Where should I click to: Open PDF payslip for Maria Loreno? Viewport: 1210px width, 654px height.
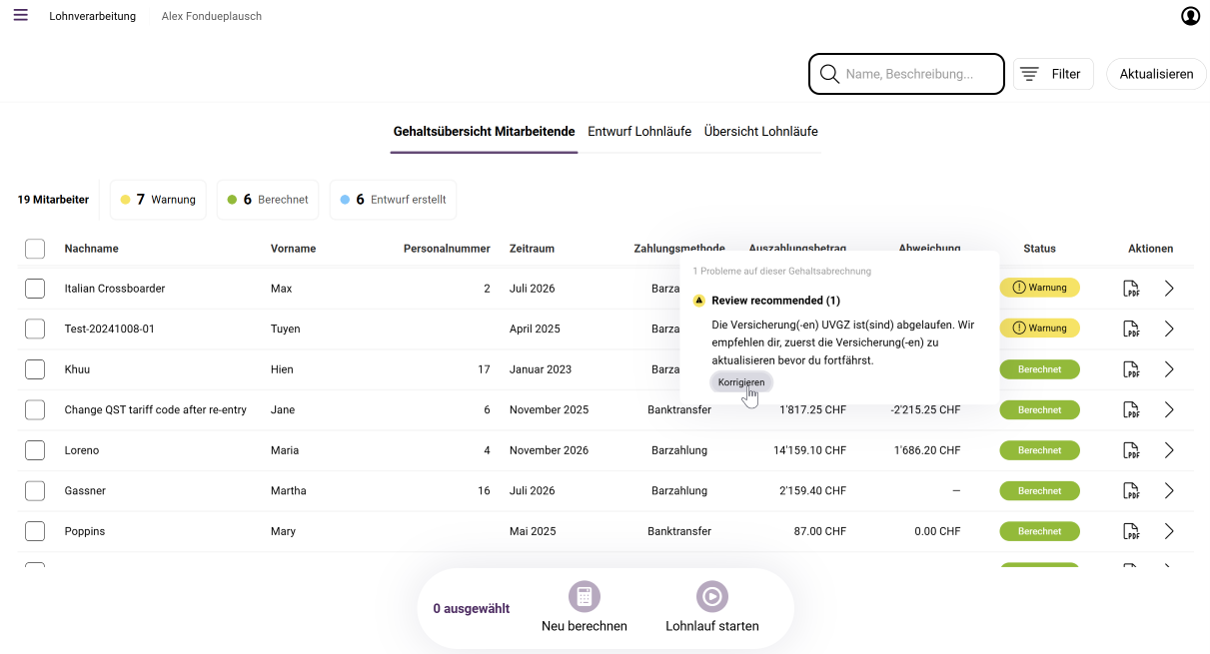coord(1131,450)
